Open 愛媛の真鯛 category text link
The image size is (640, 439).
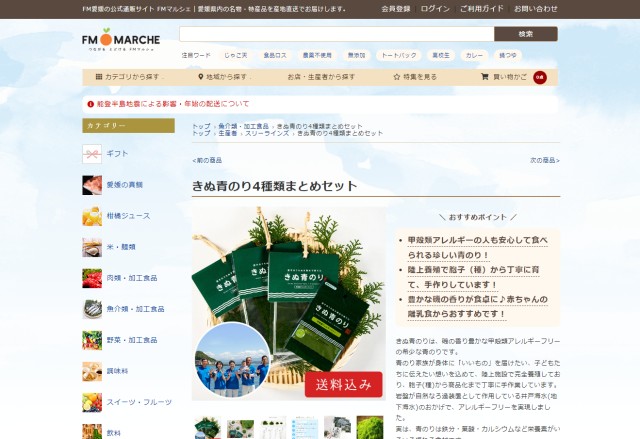pyautogui.click(x=124, y=185)
